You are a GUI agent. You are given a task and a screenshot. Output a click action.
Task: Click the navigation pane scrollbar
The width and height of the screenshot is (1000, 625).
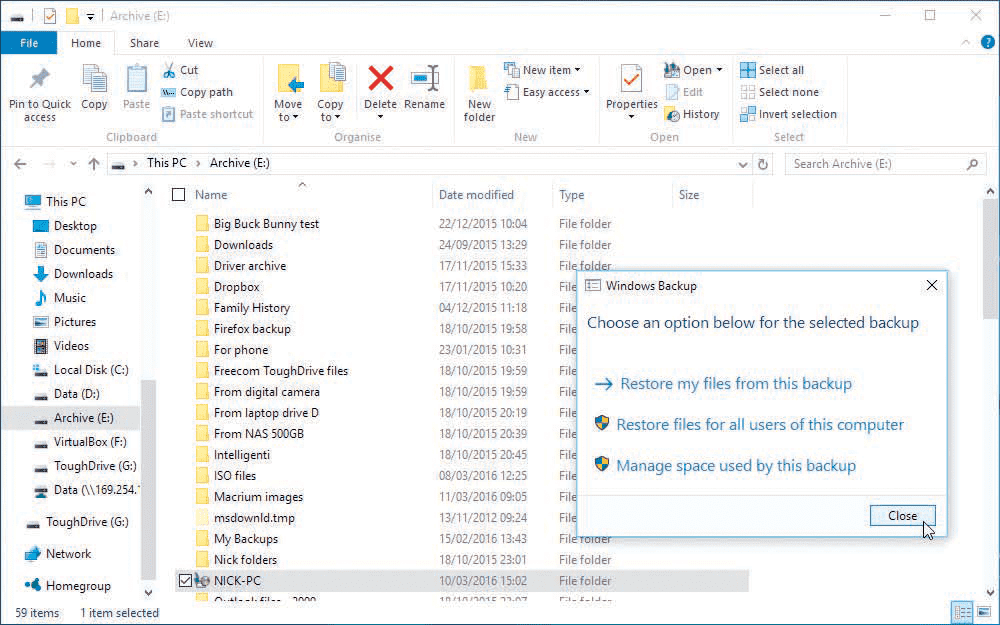148,478
